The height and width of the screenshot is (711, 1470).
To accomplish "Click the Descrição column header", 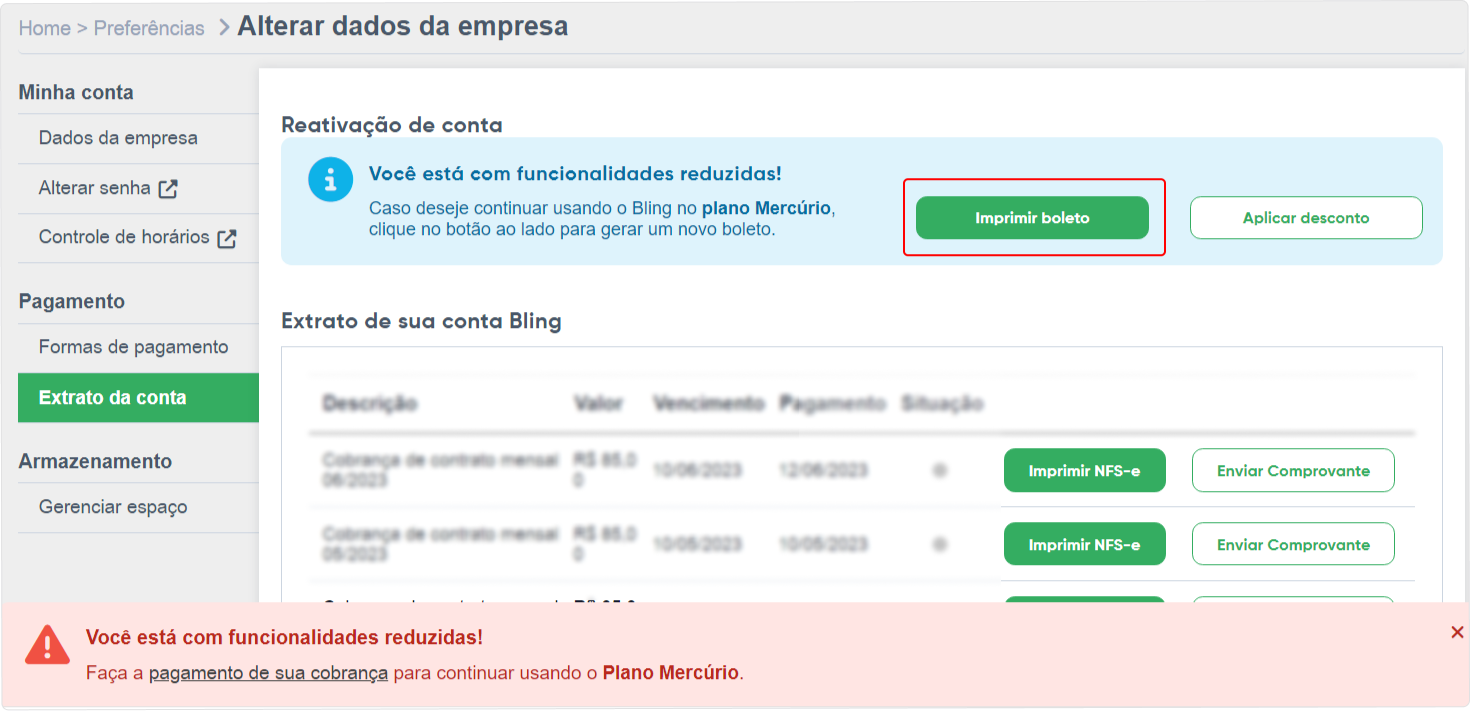I will 370,404.
